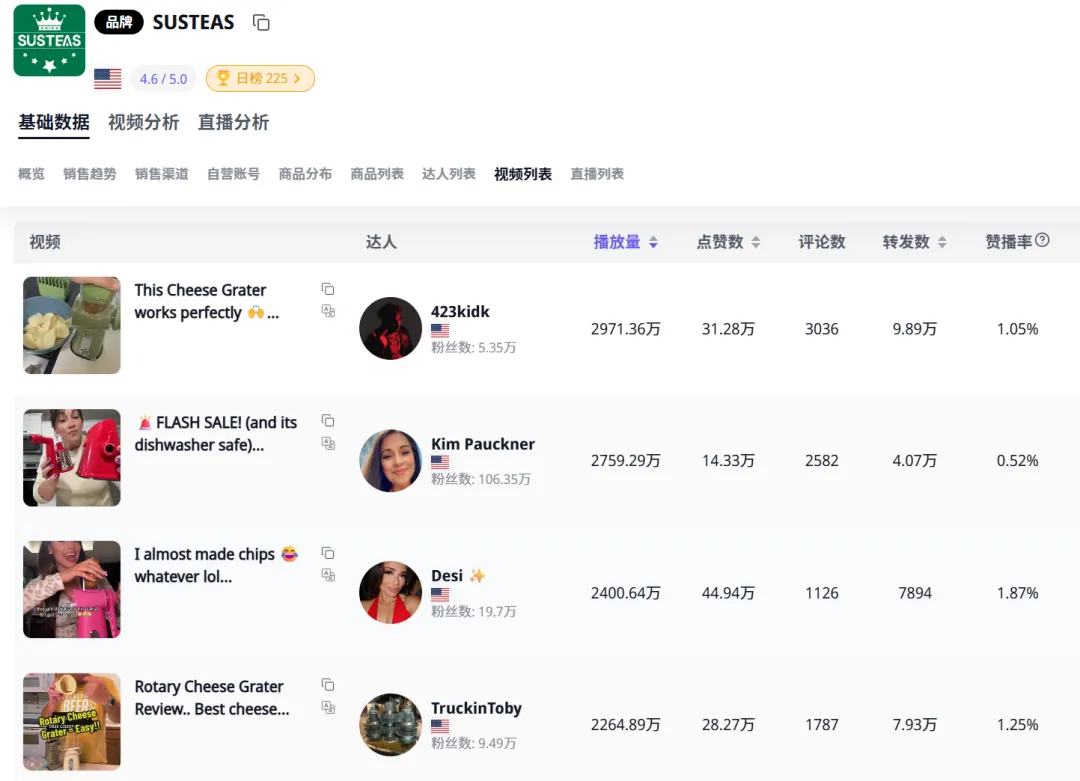Copy title of Rotary Cheese Grater Review
Screen dimensions: 1080x781
pos(328,685)
